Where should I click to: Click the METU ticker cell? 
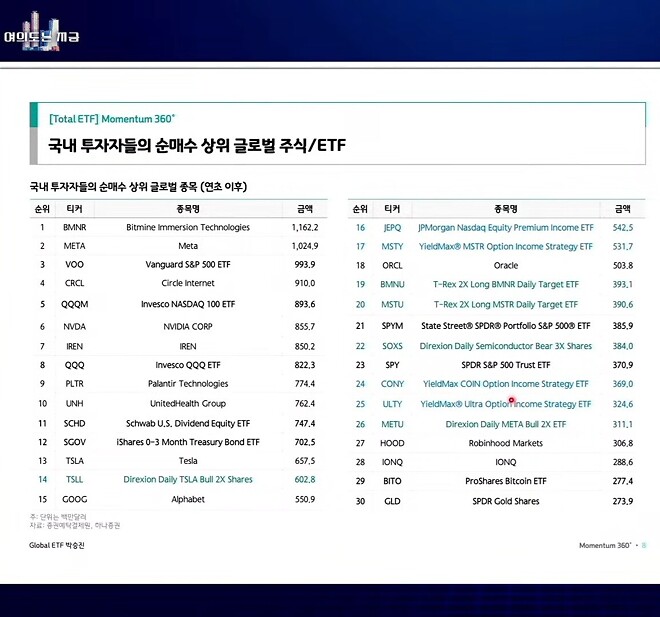click(392, 424)
